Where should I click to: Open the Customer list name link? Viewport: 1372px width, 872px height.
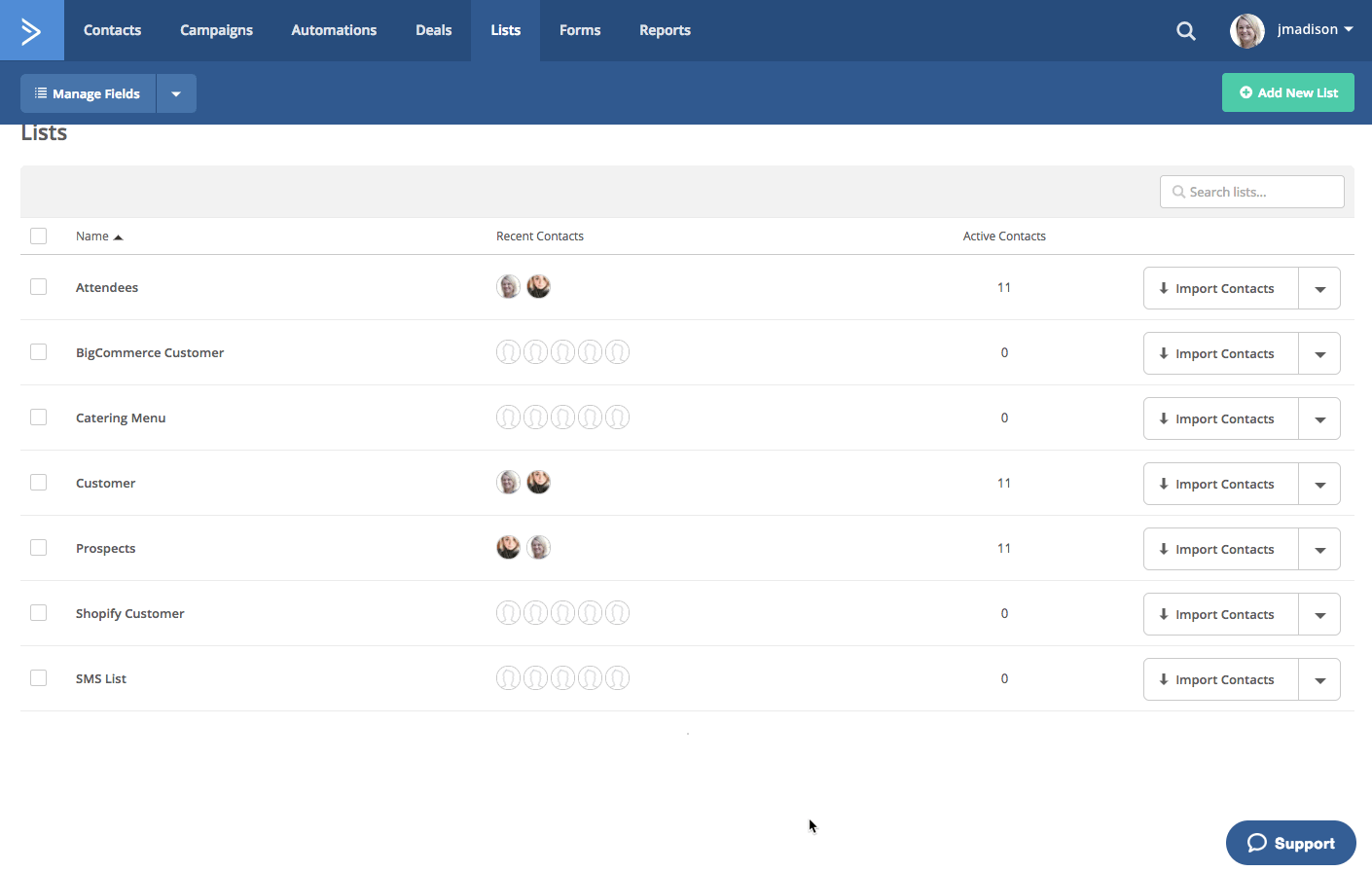(105, 483)
